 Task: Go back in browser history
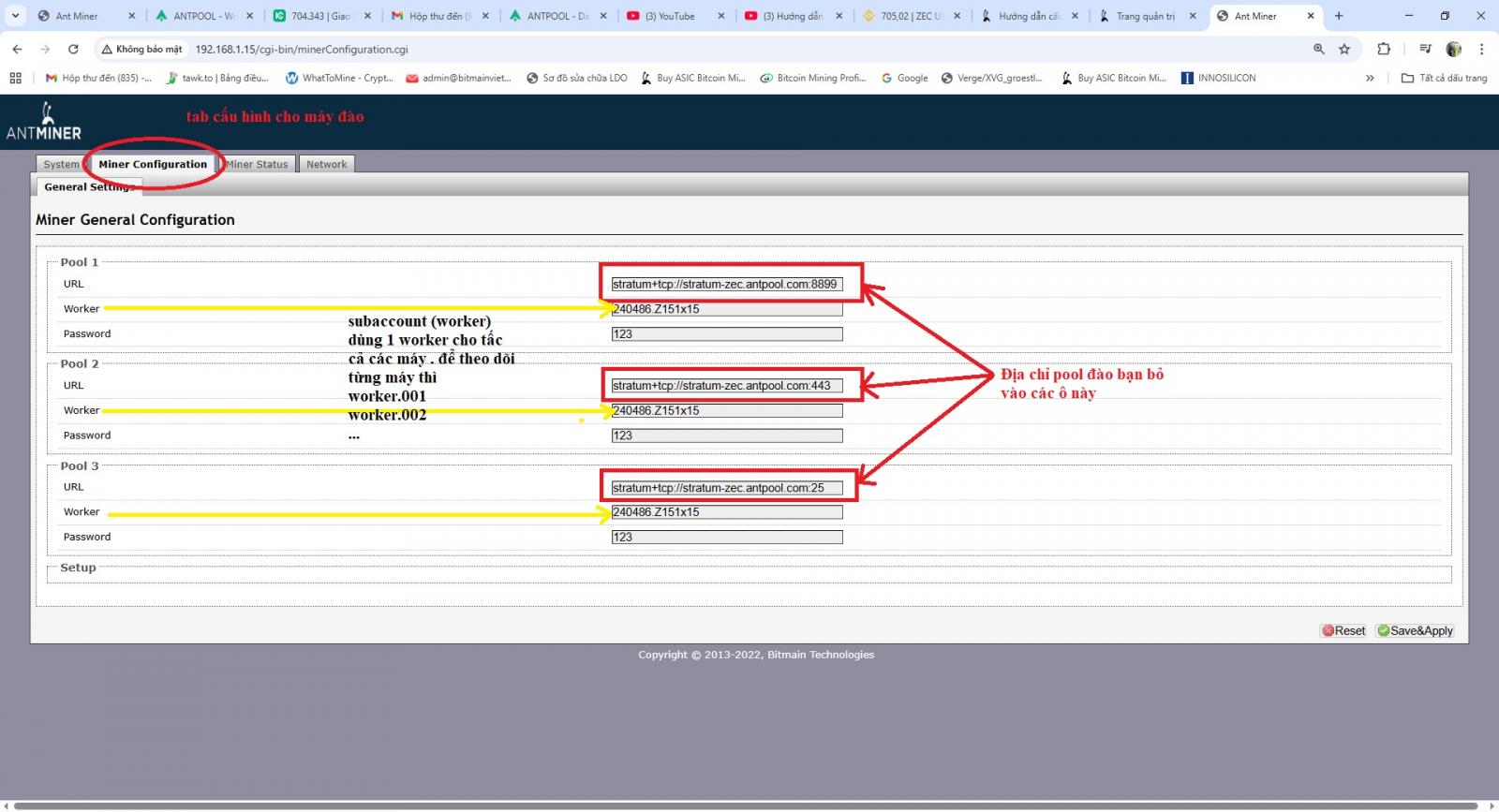(17, 49)
